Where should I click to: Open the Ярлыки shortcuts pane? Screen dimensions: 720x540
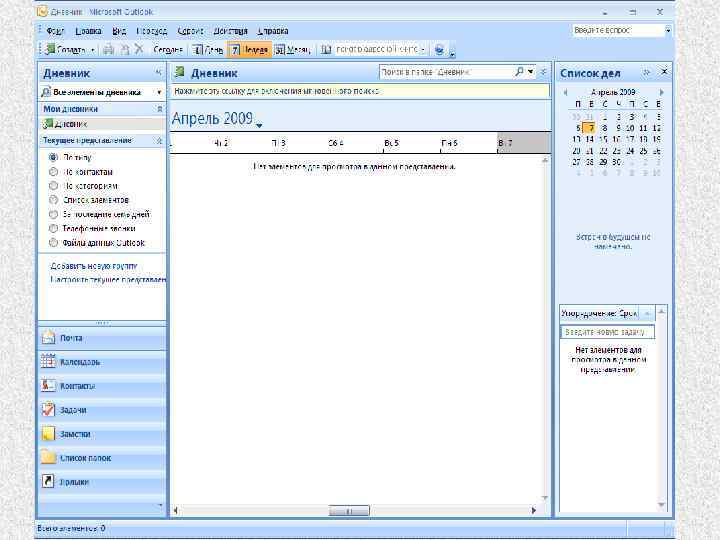tap(102, 482)
